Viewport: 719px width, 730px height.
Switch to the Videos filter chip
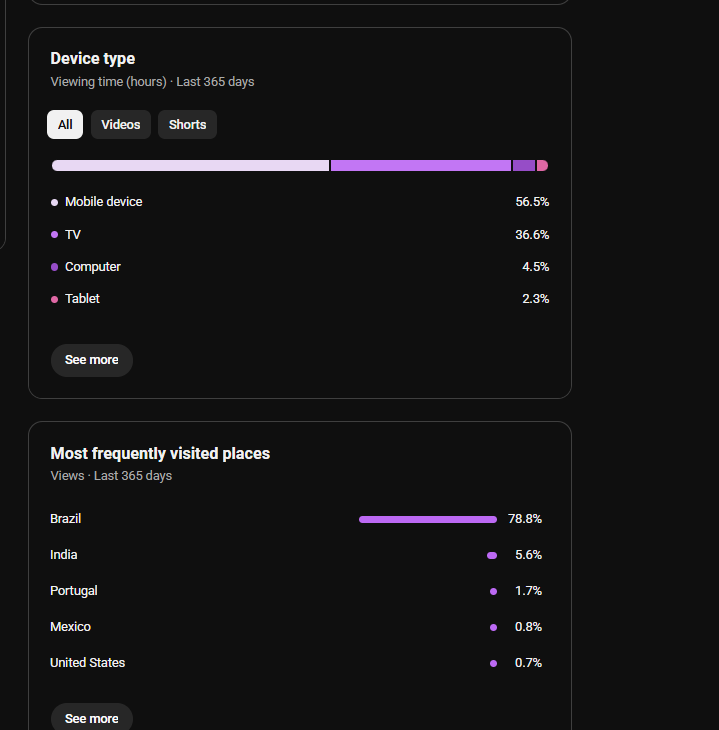click(121, 124)
